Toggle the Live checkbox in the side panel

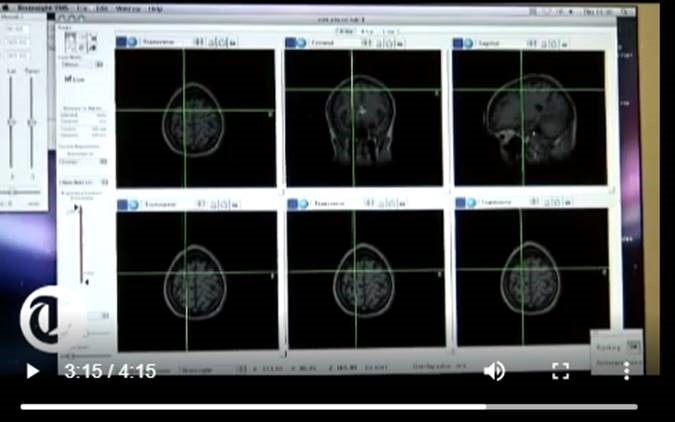tap(74, 79)
